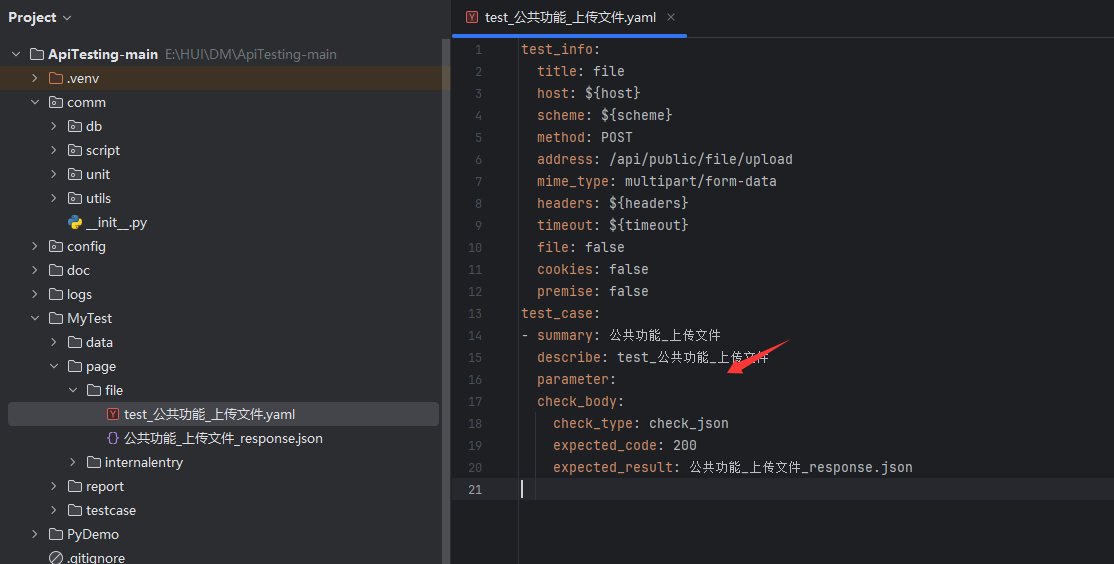Click the internalentry folder icon
Viewport: 1114px width, 564px height.
[94, 462]
